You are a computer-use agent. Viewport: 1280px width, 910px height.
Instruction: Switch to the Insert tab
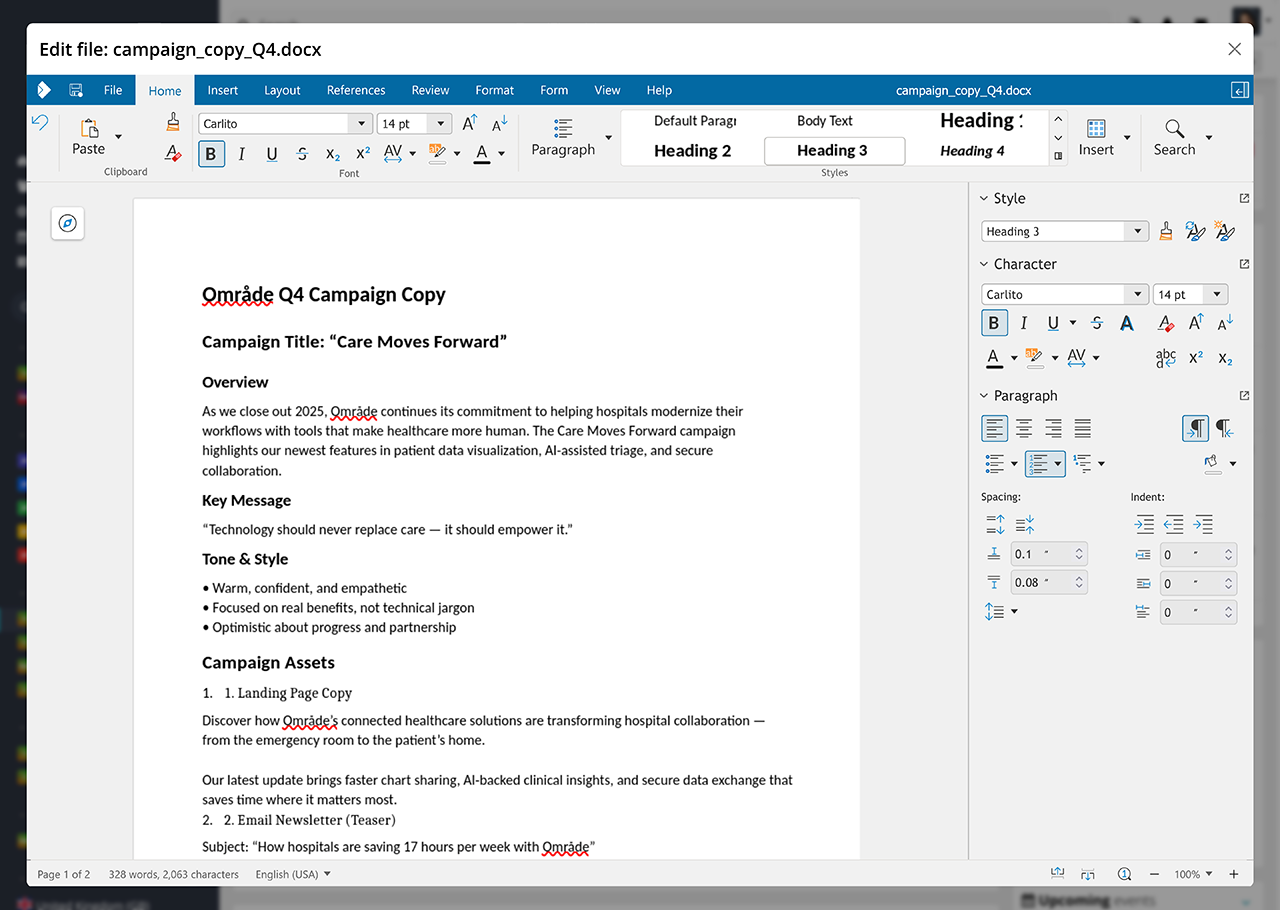(222, 90)
